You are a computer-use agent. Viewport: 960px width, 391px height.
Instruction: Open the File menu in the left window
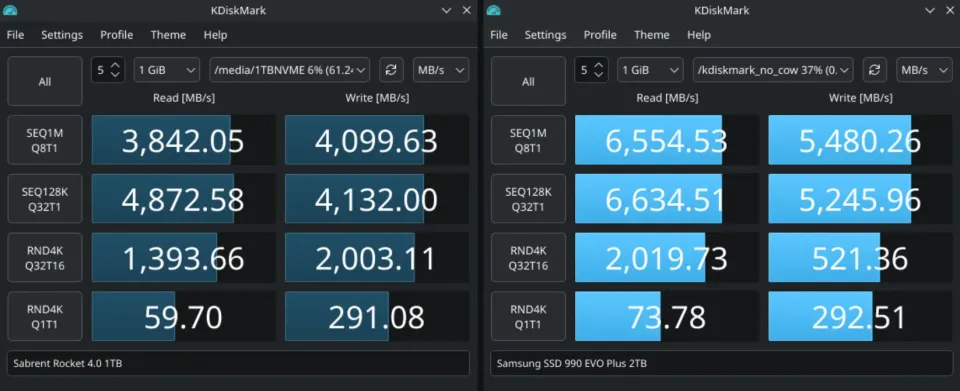coord(15,35)
